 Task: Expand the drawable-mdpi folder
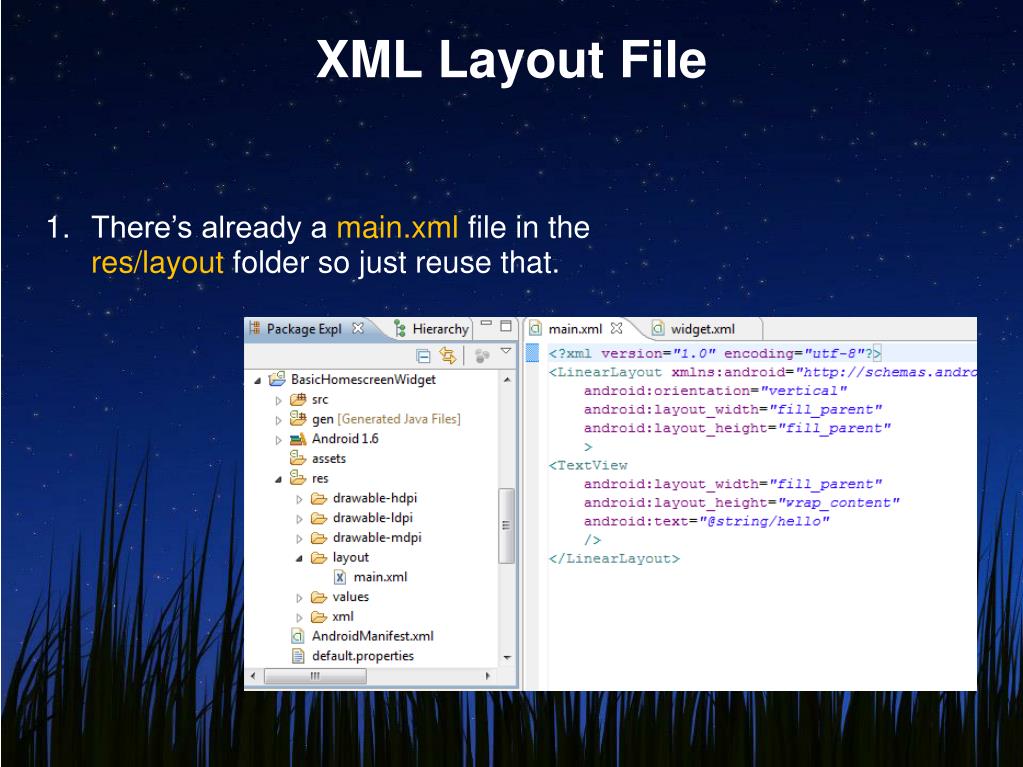pyautogui.click(x=299, y=538)
